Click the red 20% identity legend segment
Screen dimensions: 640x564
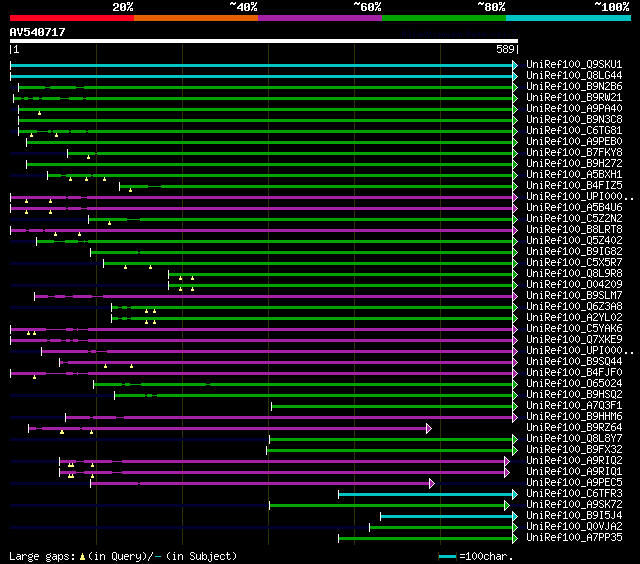click(x=72, y=18)
